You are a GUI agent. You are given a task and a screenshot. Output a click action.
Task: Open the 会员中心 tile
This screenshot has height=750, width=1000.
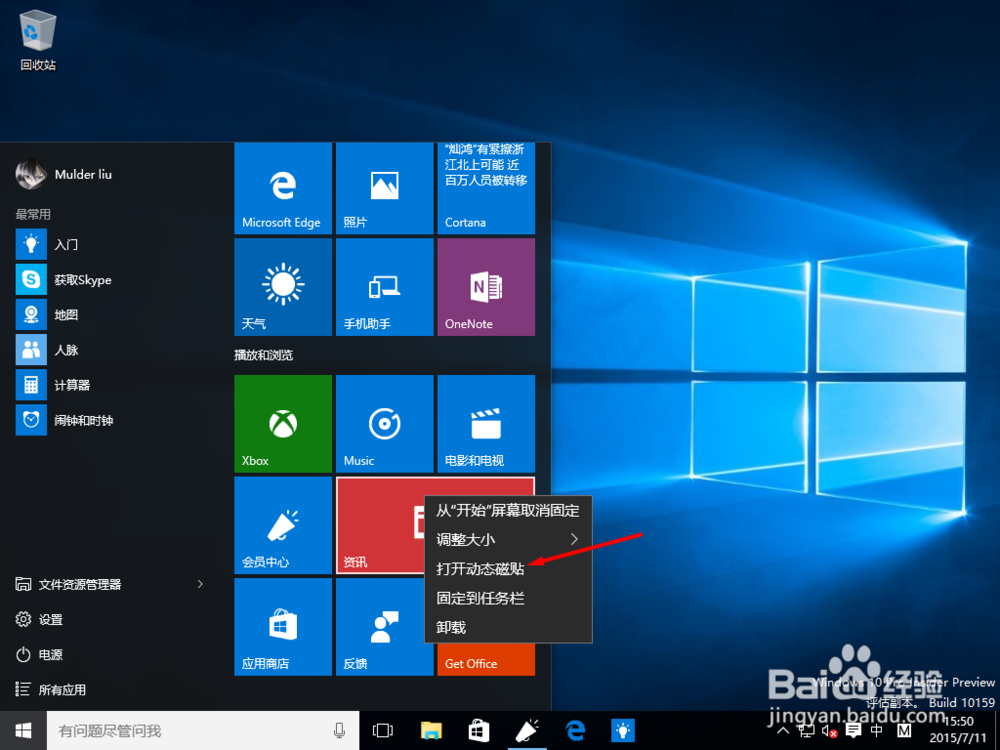[283, 525]
